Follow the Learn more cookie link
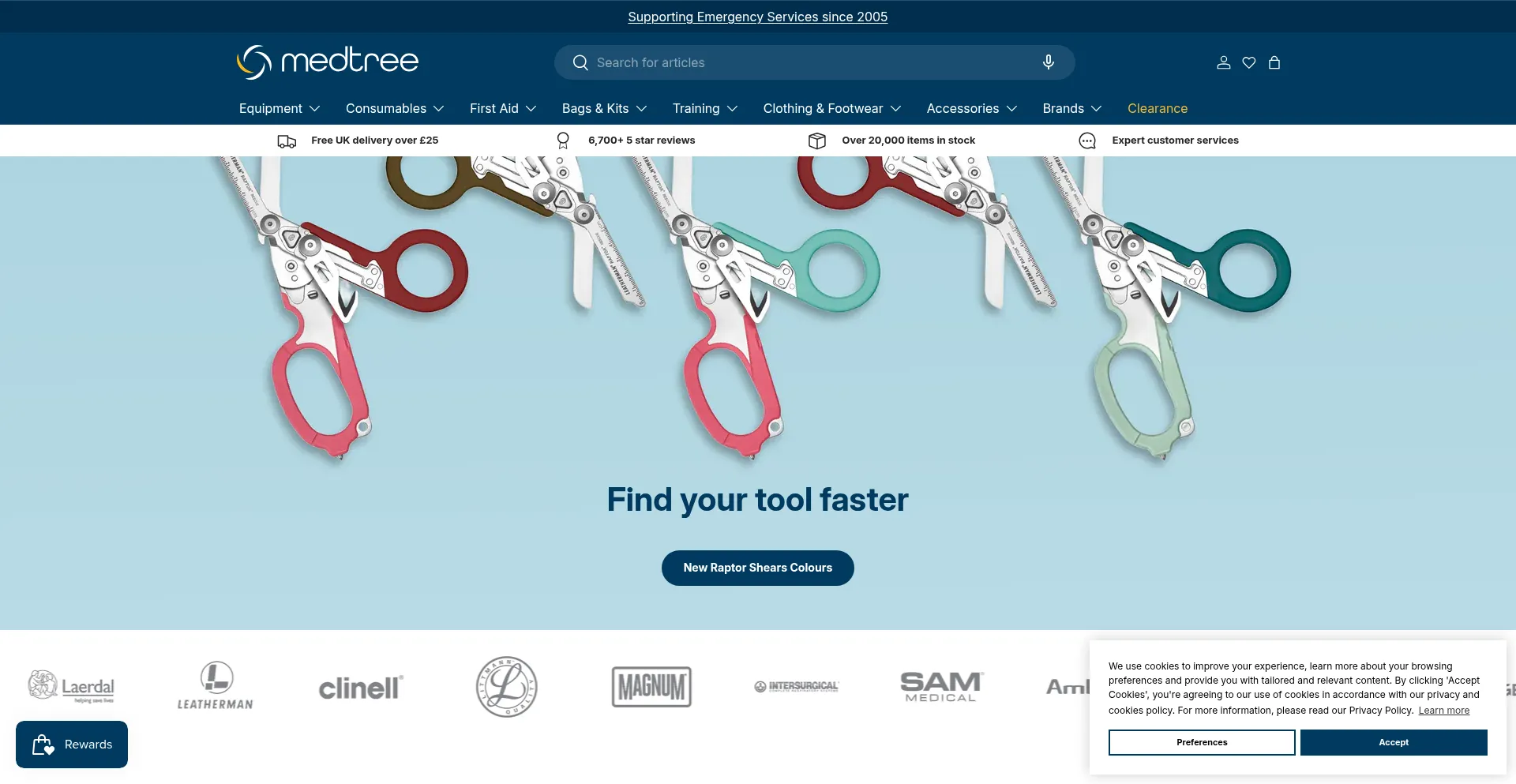 click(x=1443, y=711)
